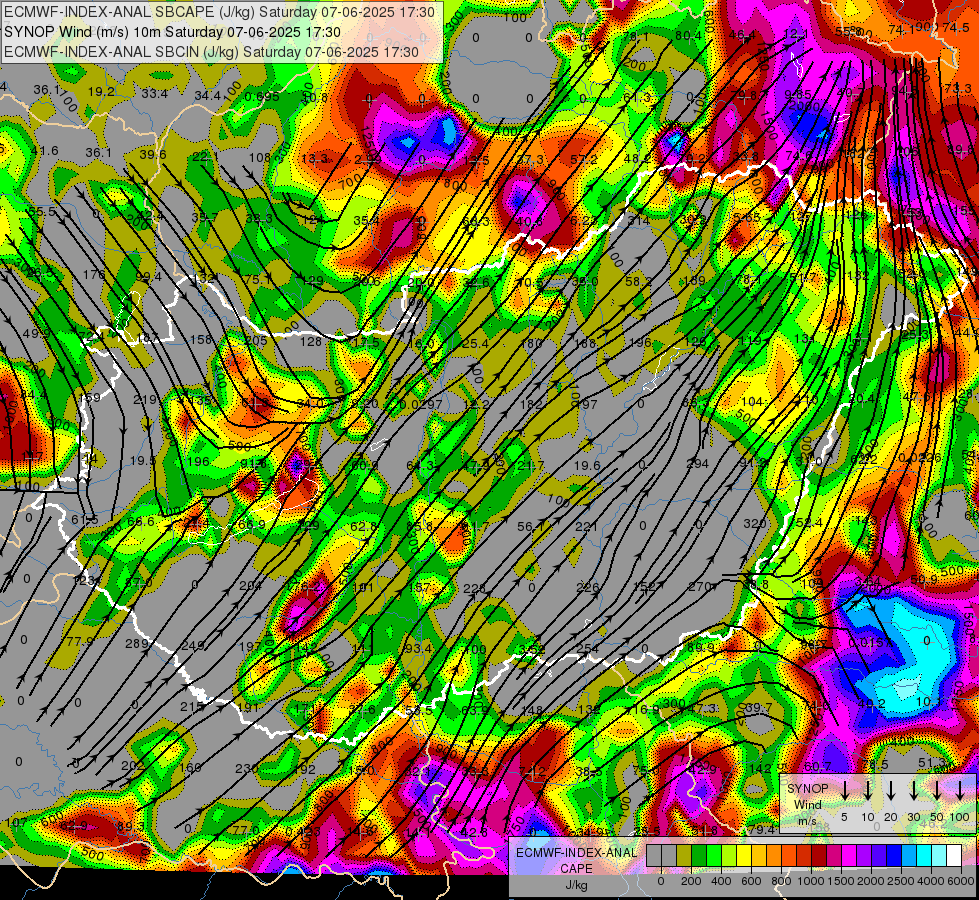
Task: Click the 1000 tick label in CAPE legend
Action: pos(811,881)
